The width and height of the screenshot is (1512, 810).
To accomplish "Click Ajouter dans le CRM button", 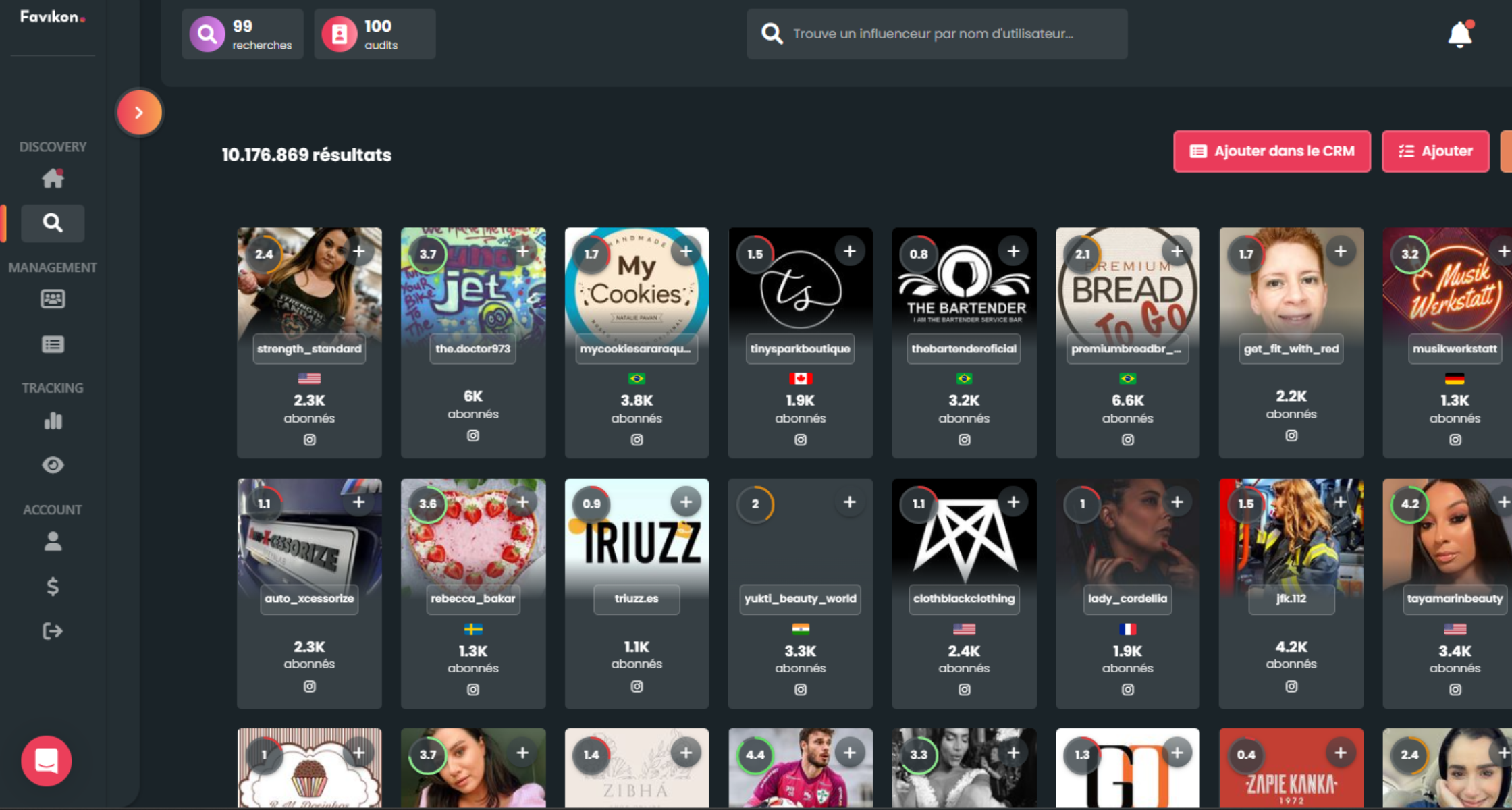I will (x=1272, y=151).
